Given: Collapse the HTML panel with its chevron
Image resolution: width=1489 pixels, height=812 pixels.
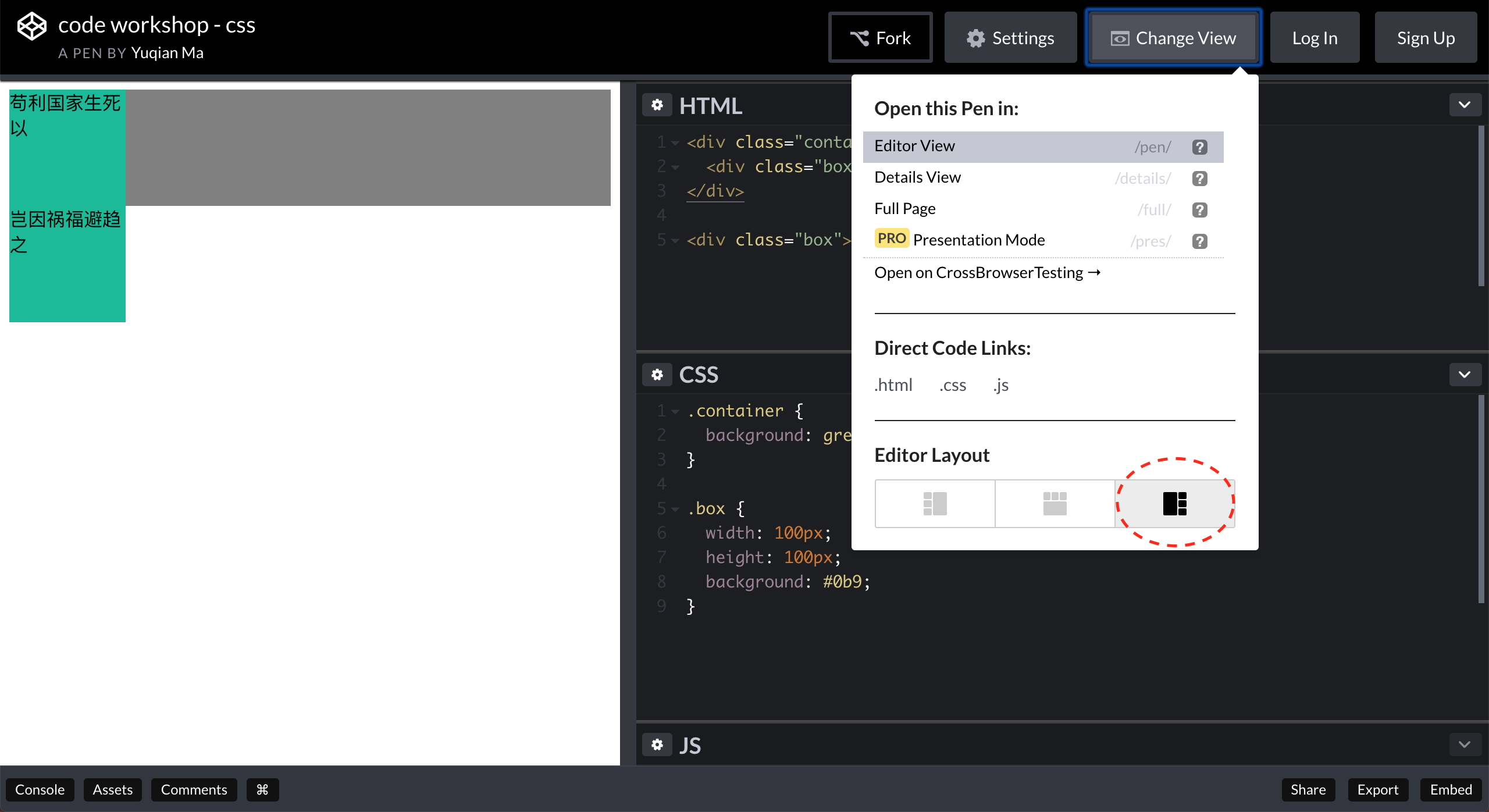Looking at the screenshot, I should click(x=1465, y=105).
